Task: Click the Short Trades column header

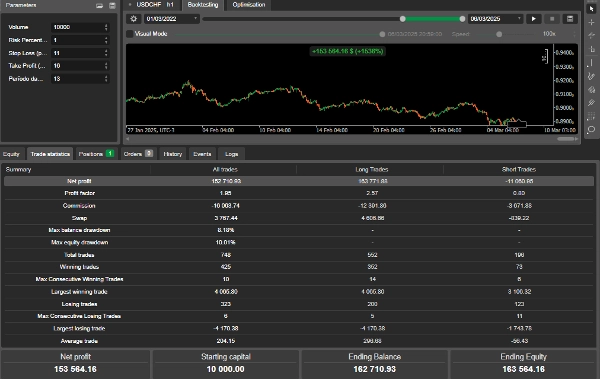Action: 519,169
